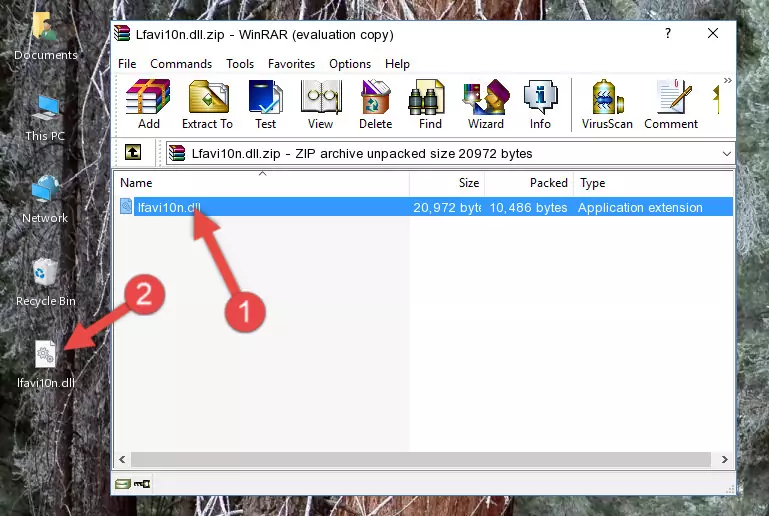Show more toolbar buttons via chevron

(x=727, y=80)
